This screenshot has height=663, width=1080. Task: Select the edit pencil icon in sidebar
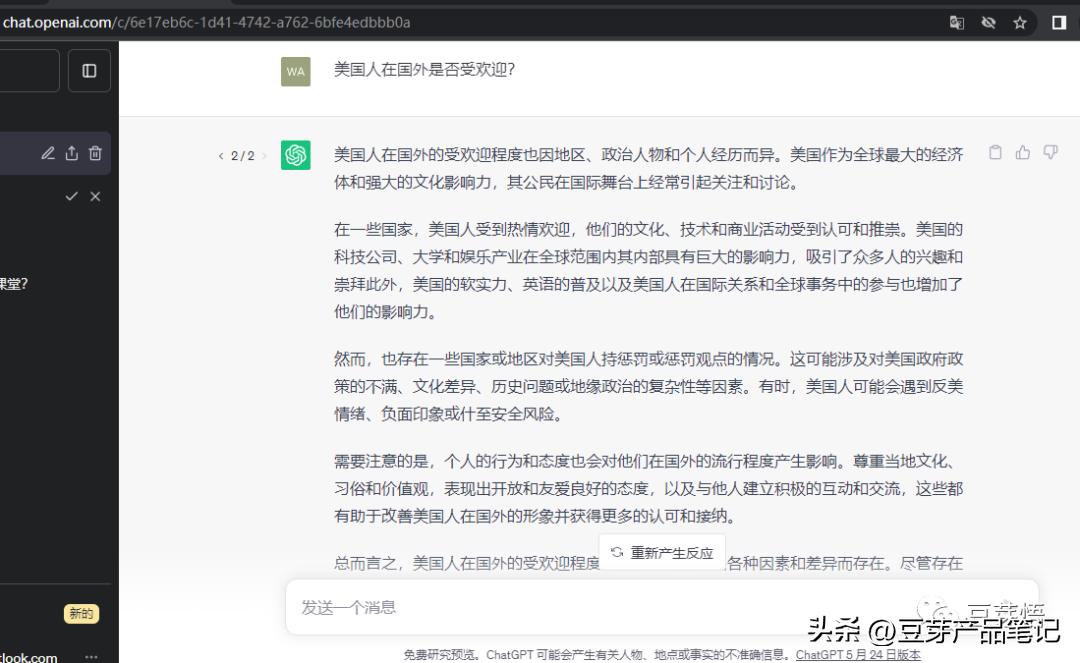pos(47,153)
